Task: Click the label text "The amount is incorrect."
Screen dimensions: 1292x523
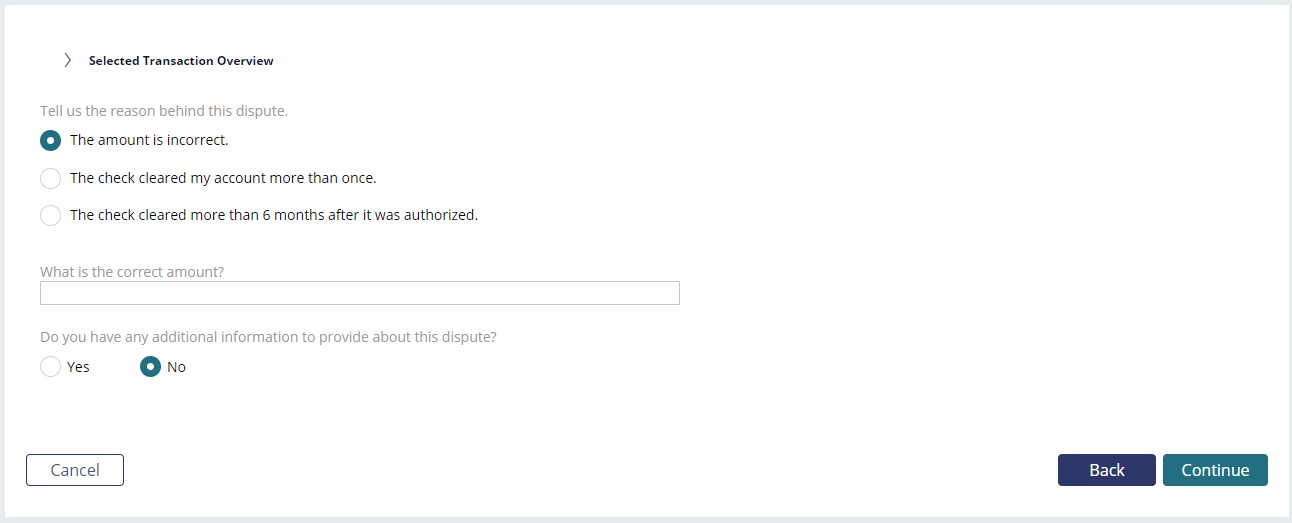Action: pyautogui.click(x=149, y=140)
